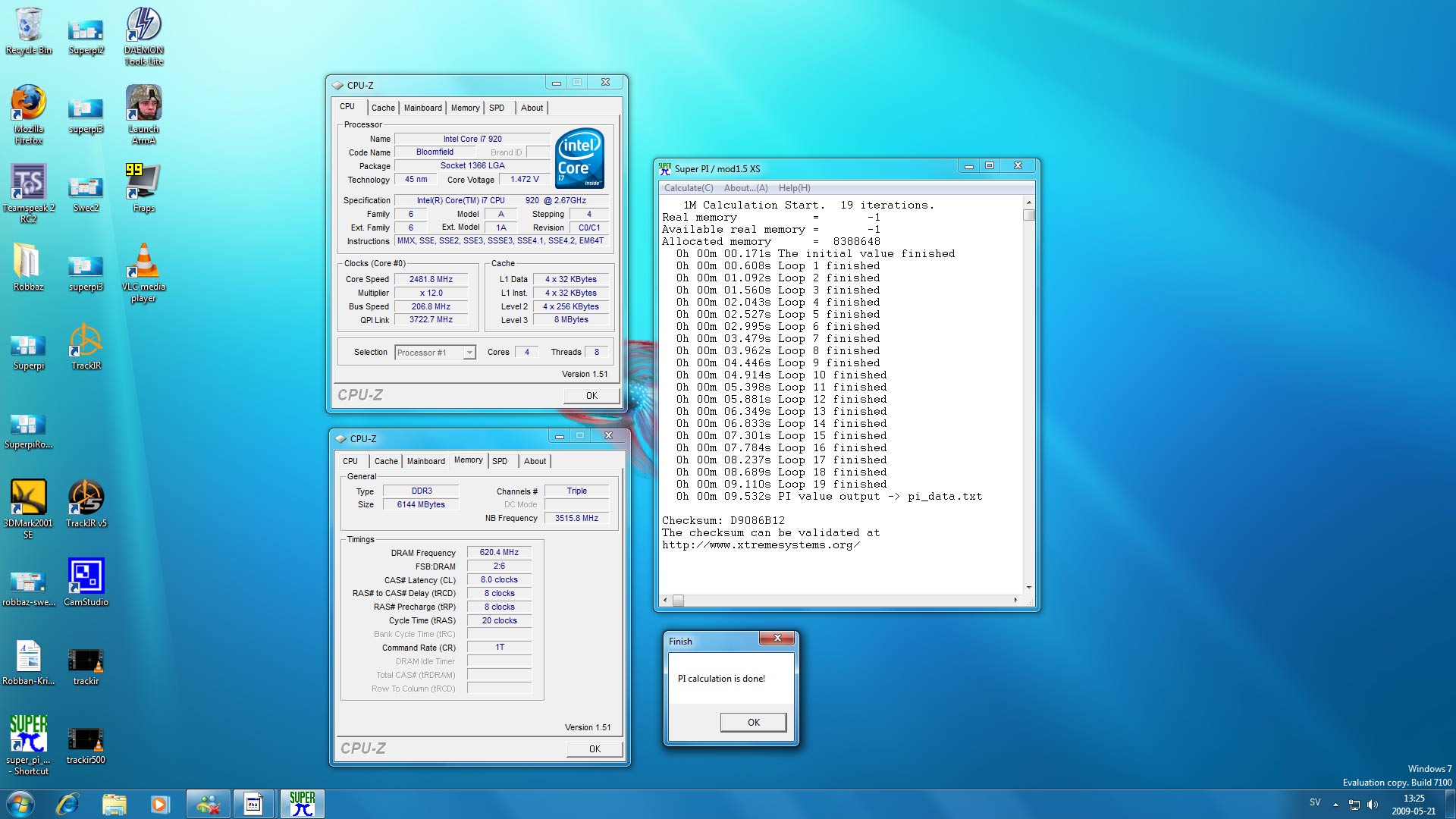Open SPD tab in bottom CPU-Z window
The image size is (1456, 819).
(x=500, y=461)
